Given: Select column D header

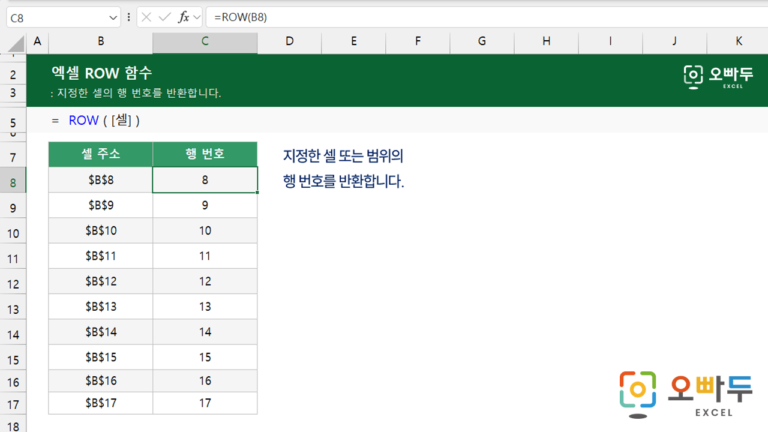Looking at the screenshot, I should coord(289,42).
